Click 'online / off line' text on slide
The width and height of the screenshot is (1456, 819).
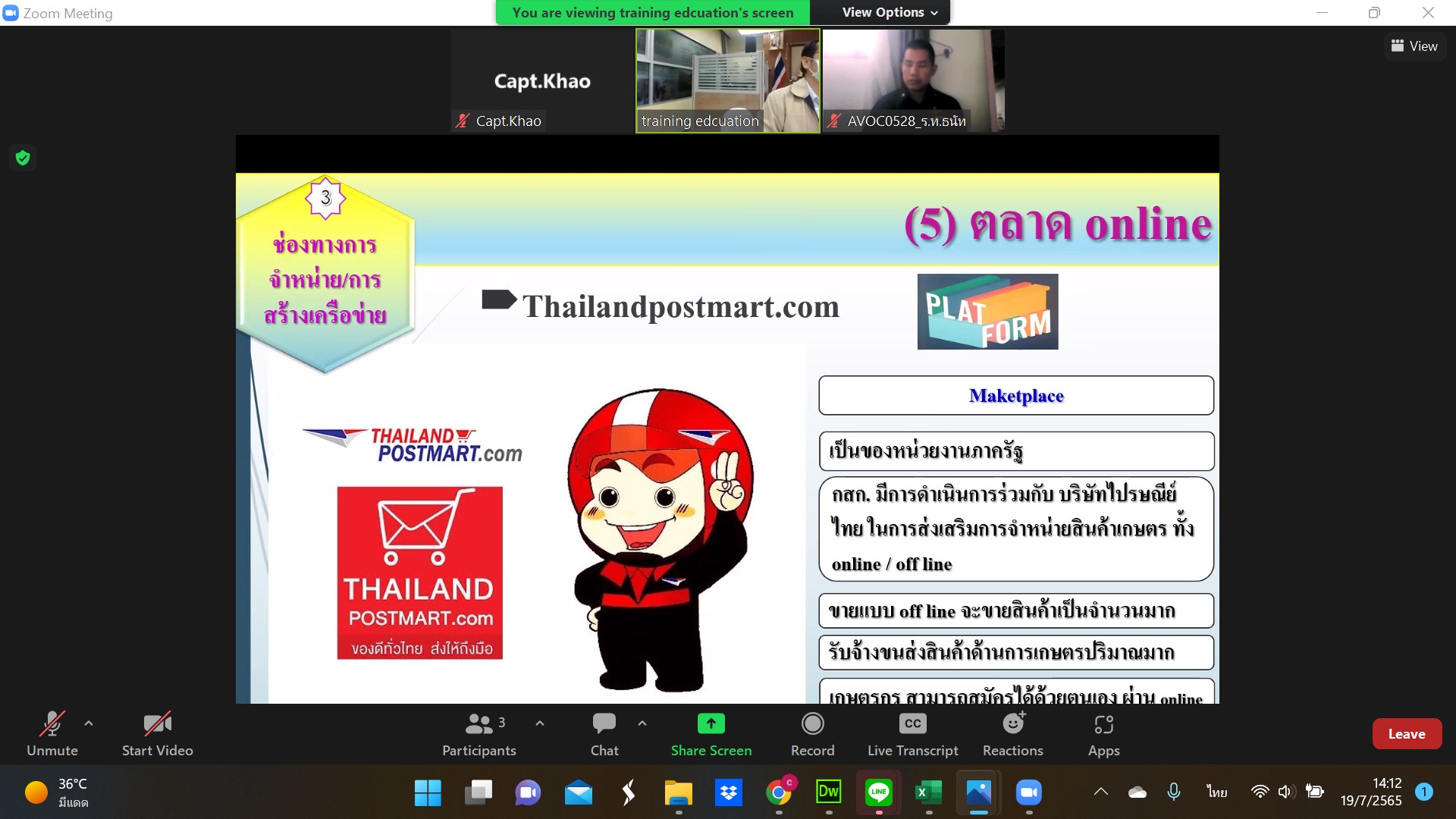[x=892, y=564]
